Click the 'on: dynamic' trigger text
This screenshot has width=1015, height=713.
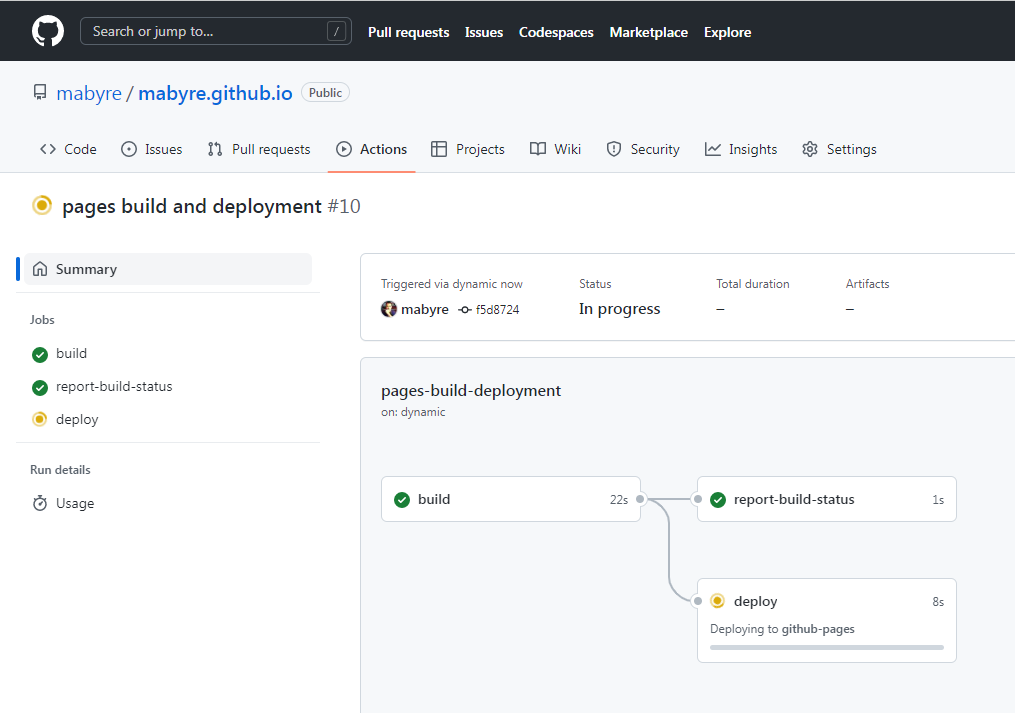click(413, 412)
